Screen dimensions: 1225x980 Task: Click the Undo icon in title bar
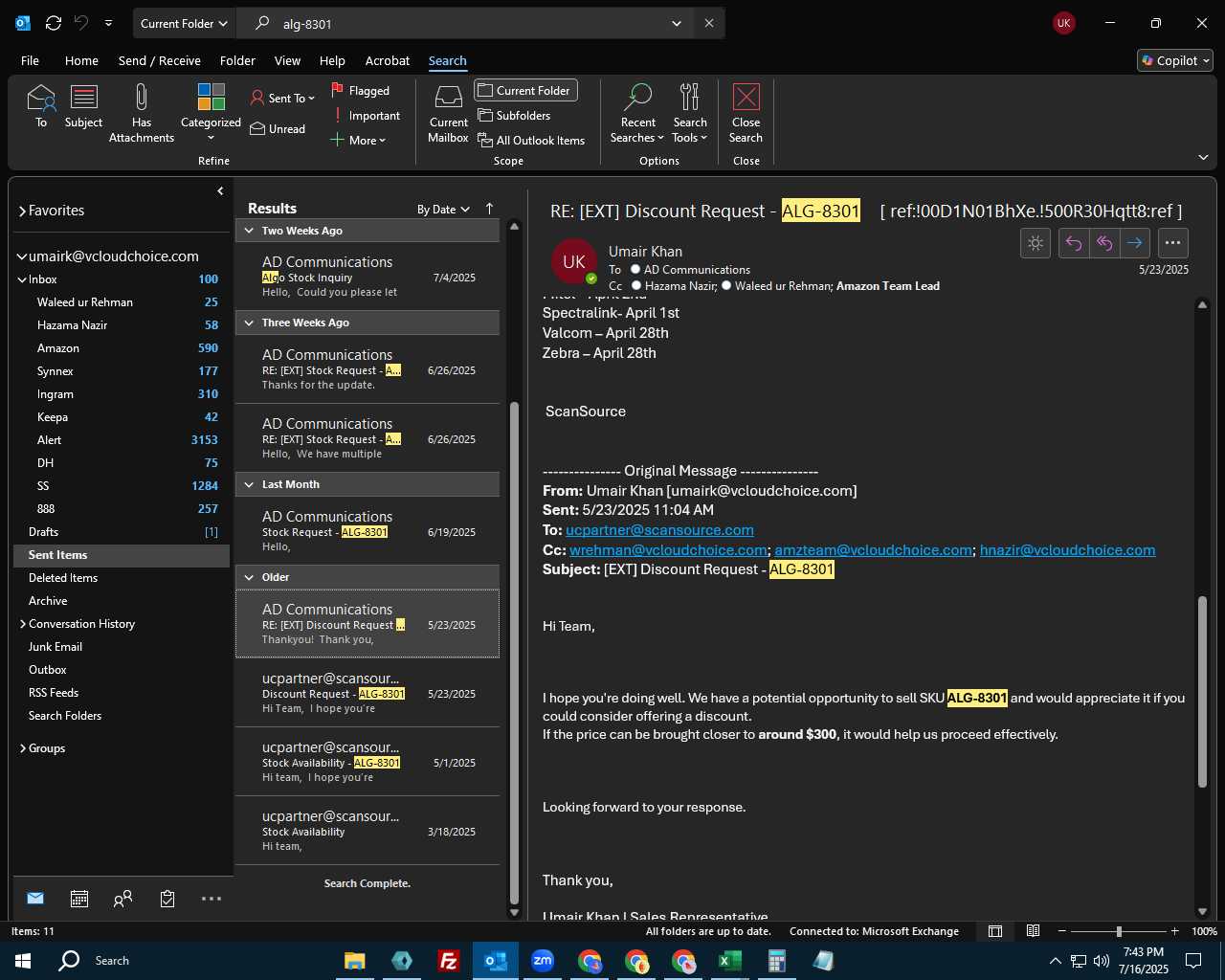(x=81, y=23)
